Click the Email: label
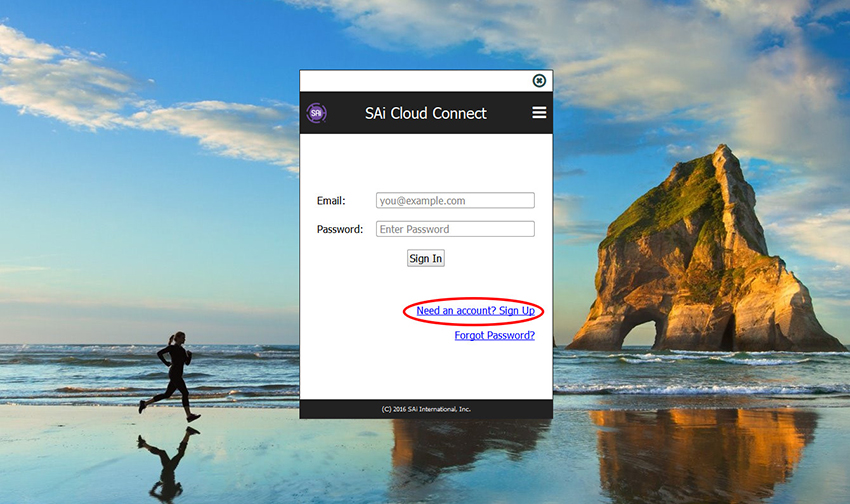850x504 pixels. [331, 201]
